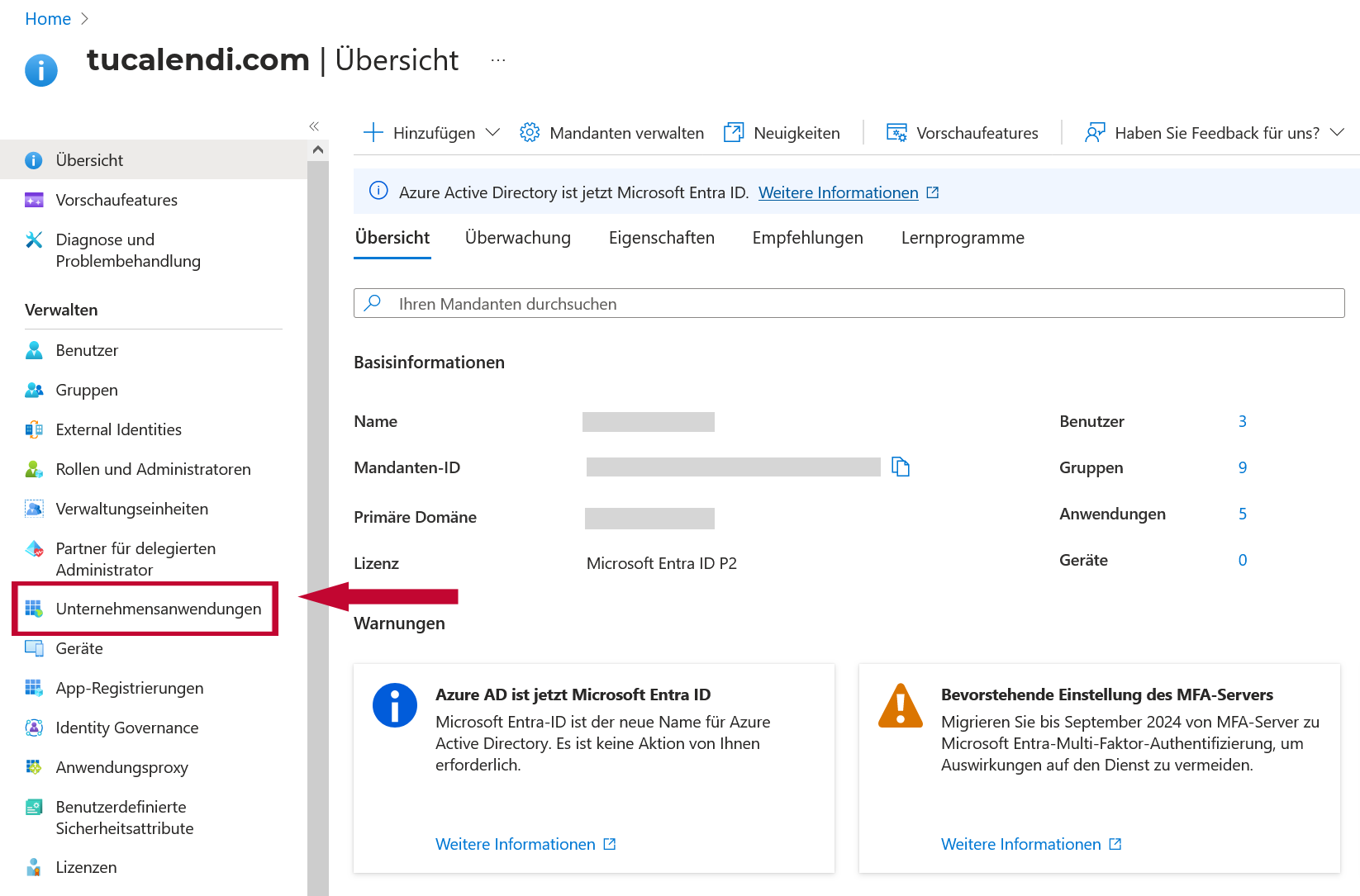Screen dimensions: 1360x896
Task: Expand the Hinzufügen dropdown chevron
Action: (x=493, y=133)
